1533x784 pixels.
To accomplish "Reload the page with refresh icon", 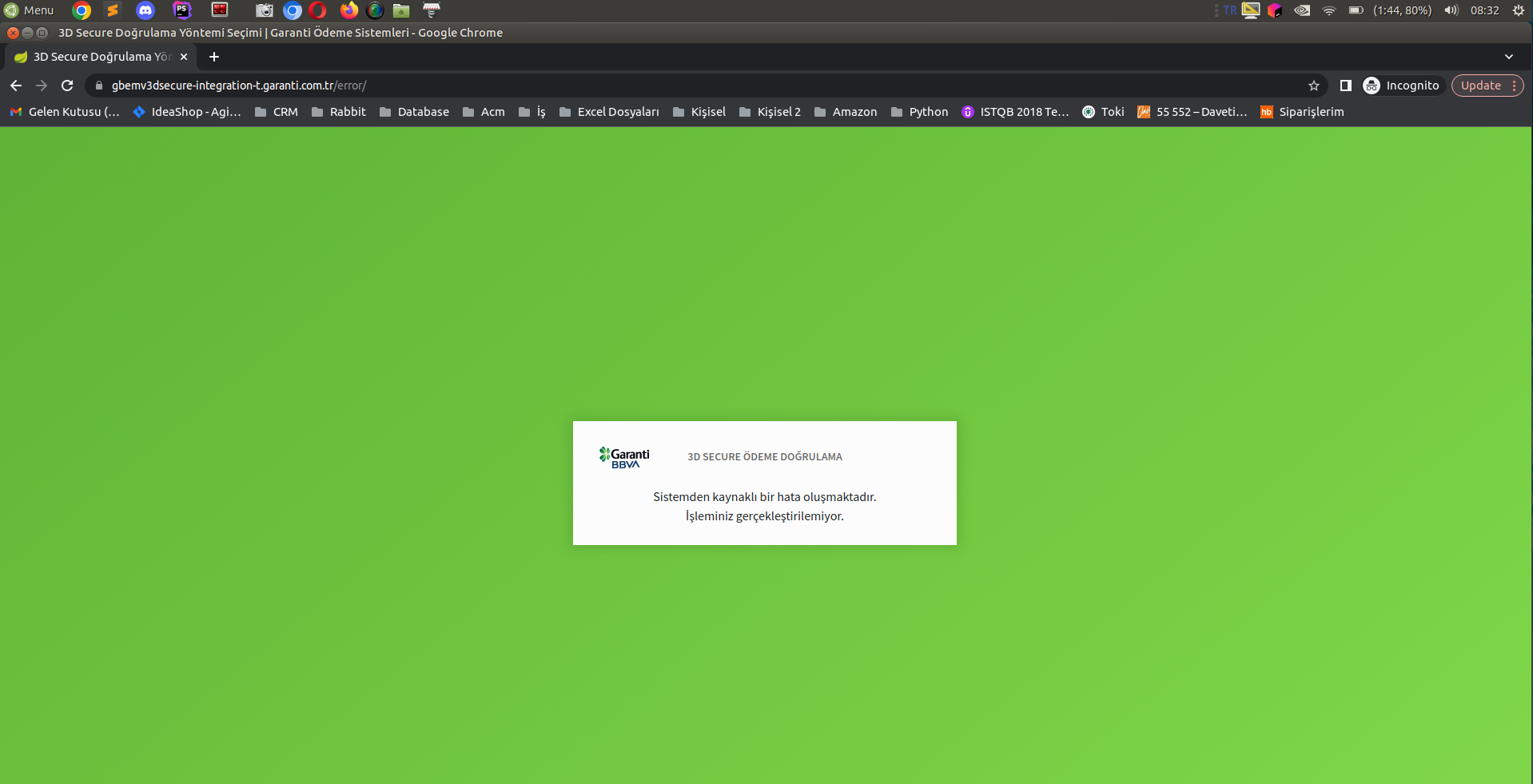I will pyautogui.click(x=67, y=86).
